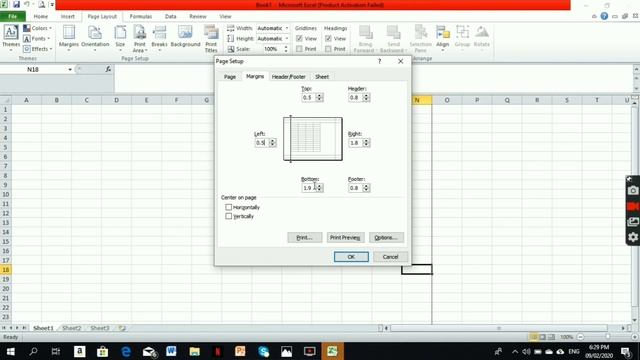The height and width of the screenshot is (360, 640).
Task: Click the Windows Start button
Action: pos(11,351)
